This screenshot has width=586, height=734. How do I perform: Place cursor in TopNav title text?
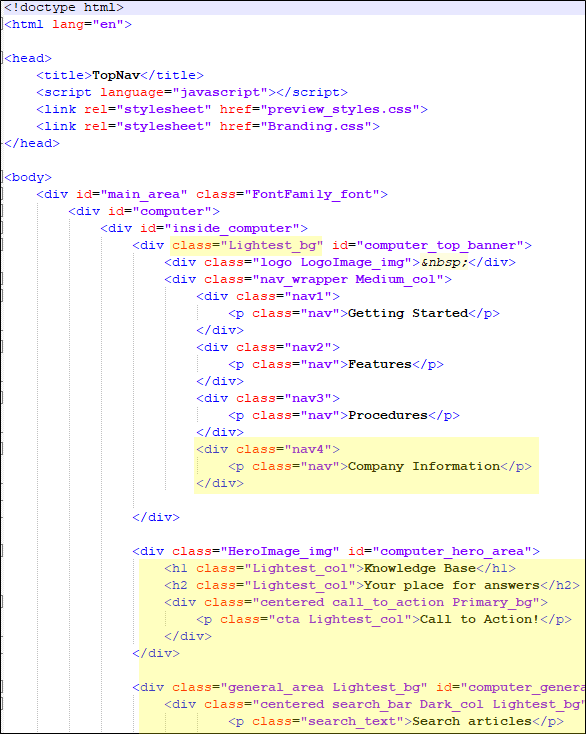tap(116, 75)
